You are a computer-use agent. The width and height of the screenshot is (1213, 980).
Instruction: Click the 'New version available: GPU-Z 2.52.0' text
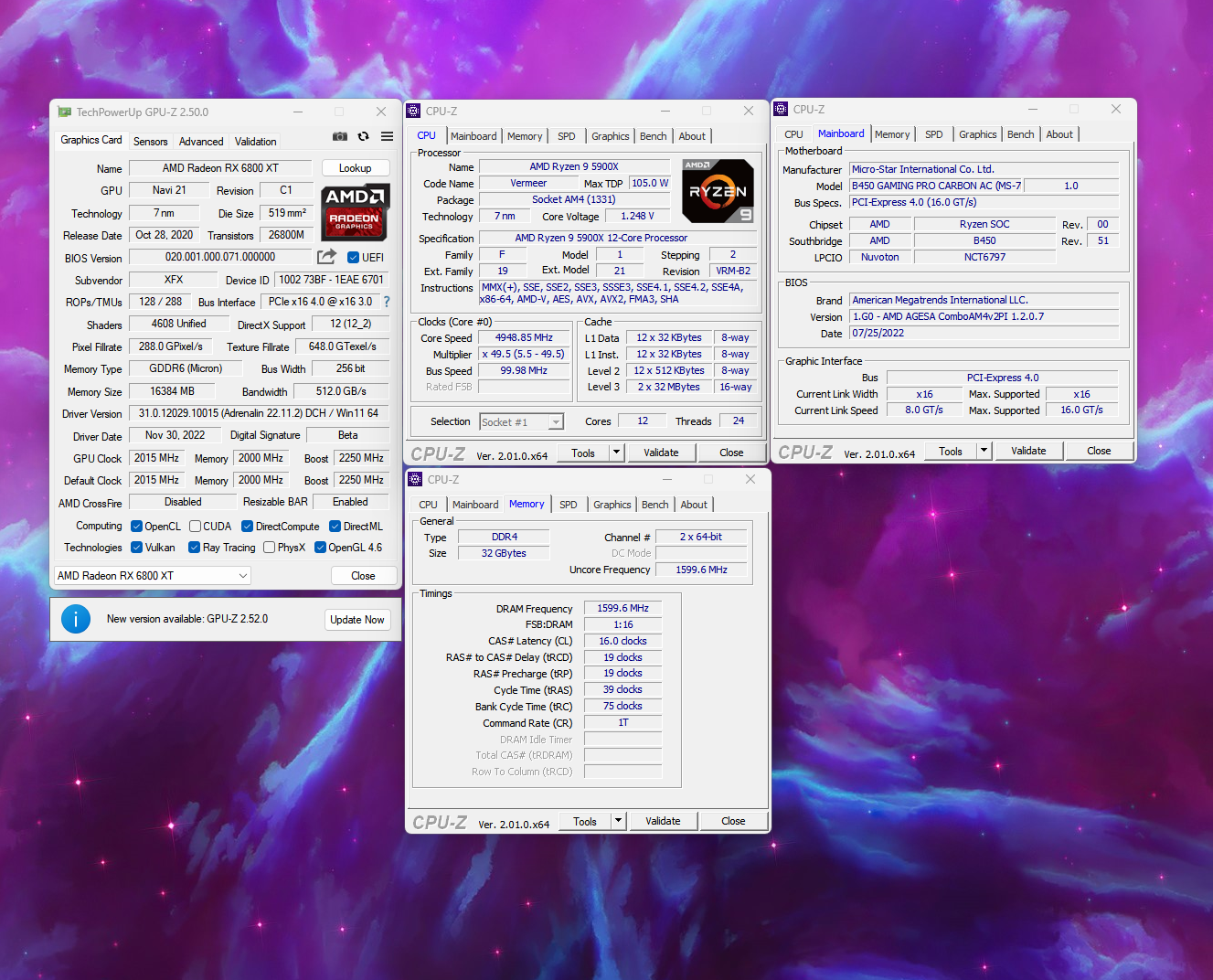point(187,619)
